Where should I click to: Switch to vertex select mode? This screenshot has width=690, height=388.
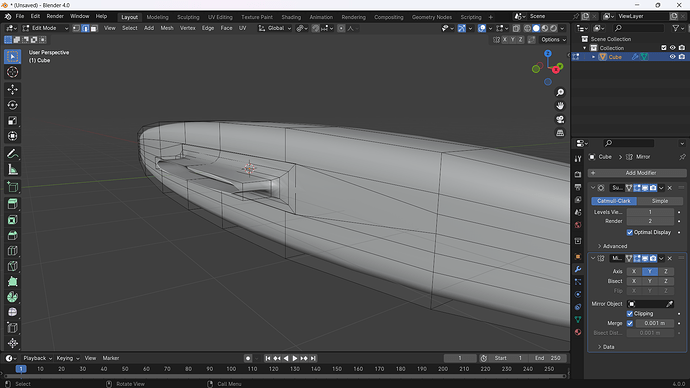(76, 28)
